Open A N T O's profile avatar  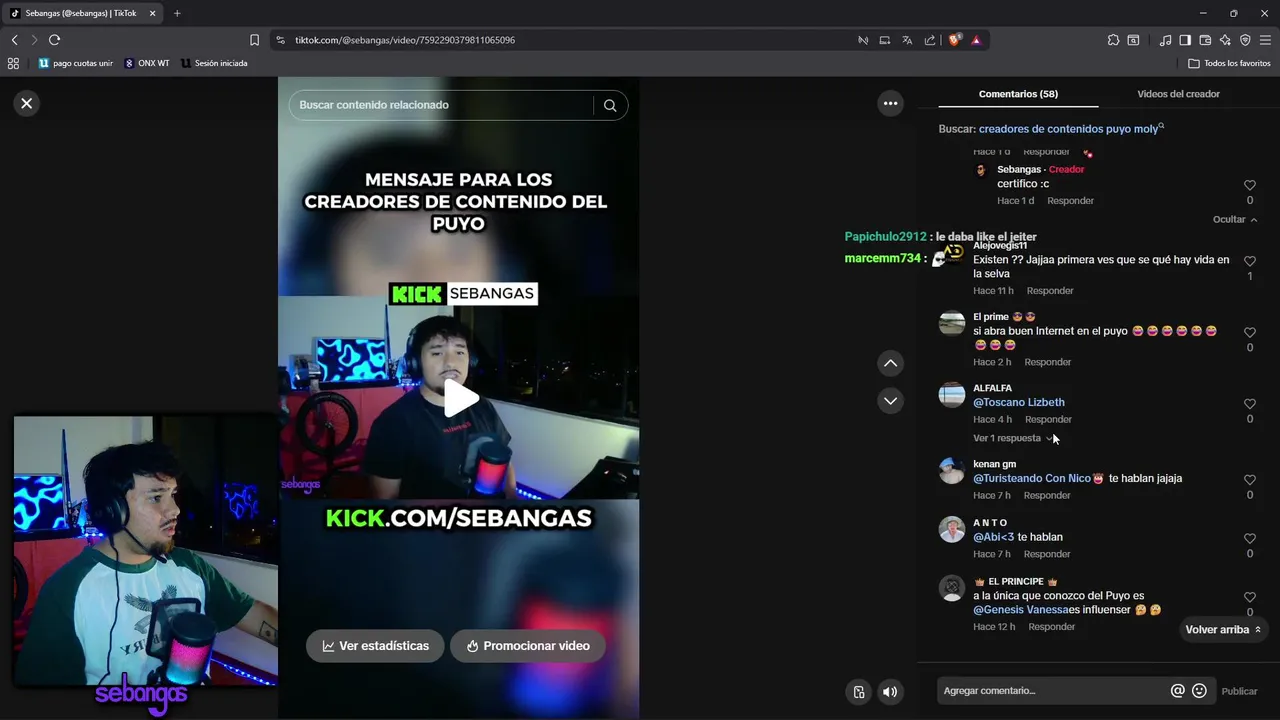(952, 529)
